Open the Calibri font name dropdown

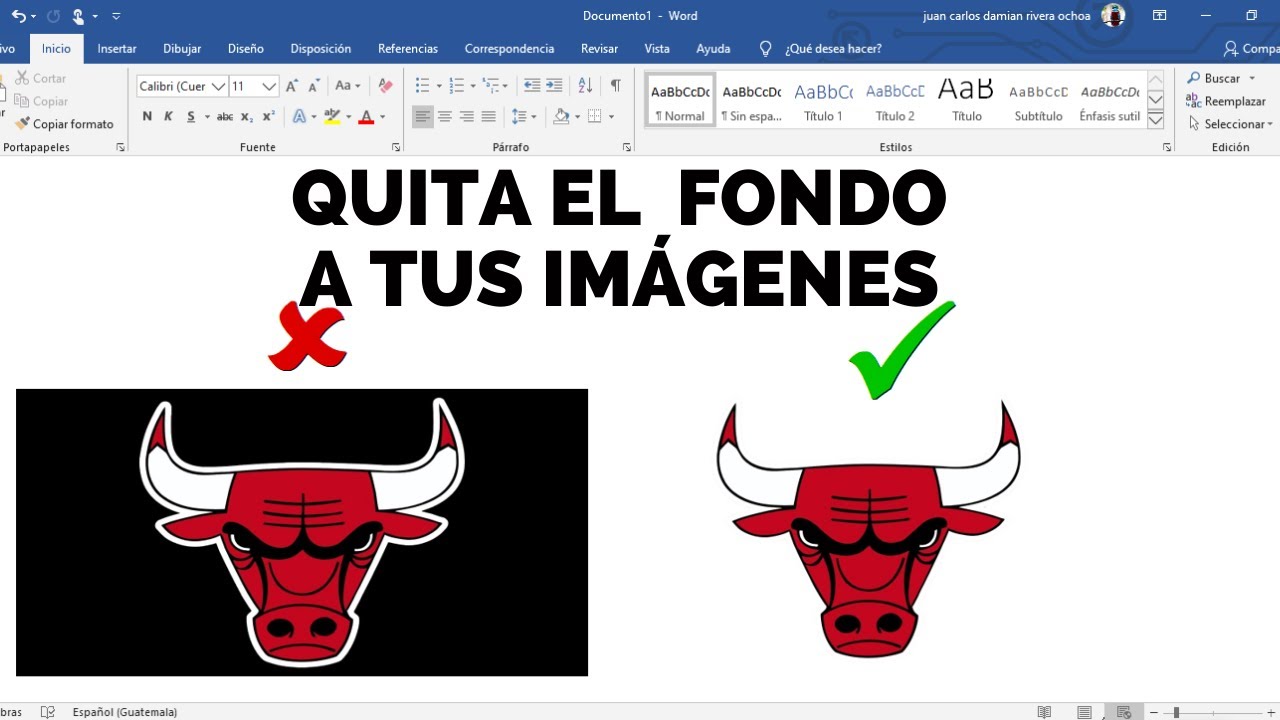click(x=219, y=87)
